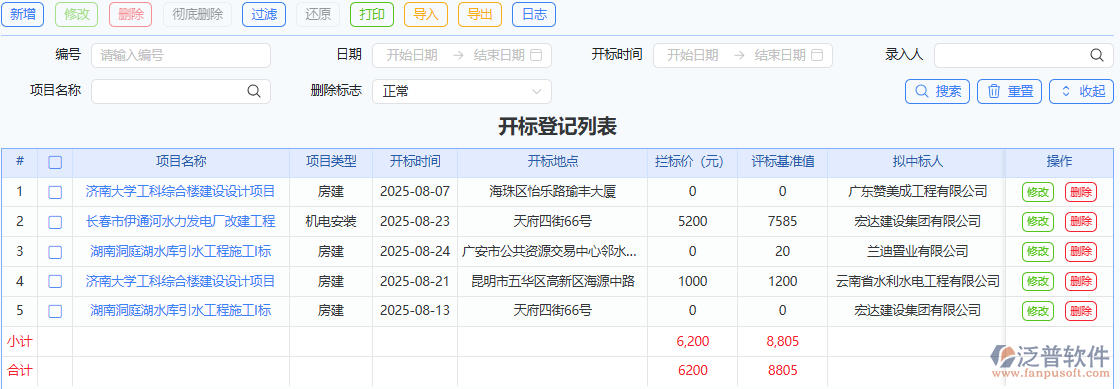This screenshot has width=1120, height=389.
Task: Open the 删除标志 dropdown
Action: click(461, 91)
